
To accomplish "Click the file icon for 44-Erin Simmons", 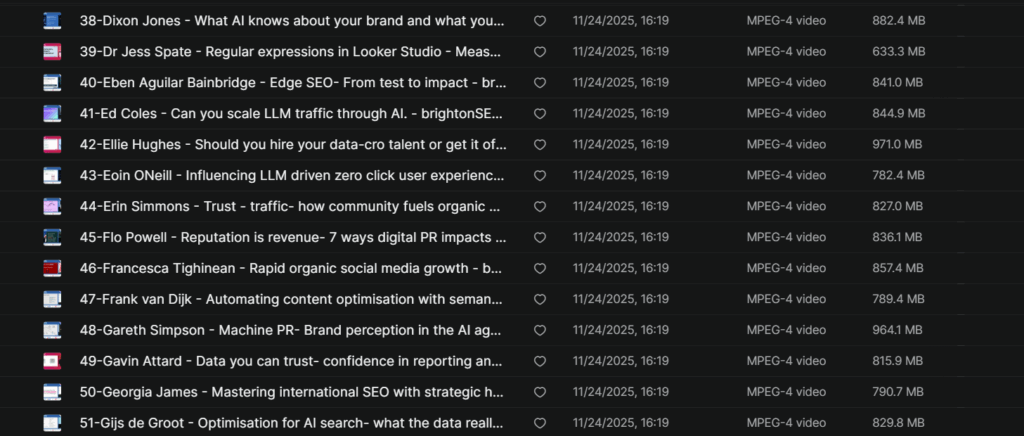I will coord(52,206).
